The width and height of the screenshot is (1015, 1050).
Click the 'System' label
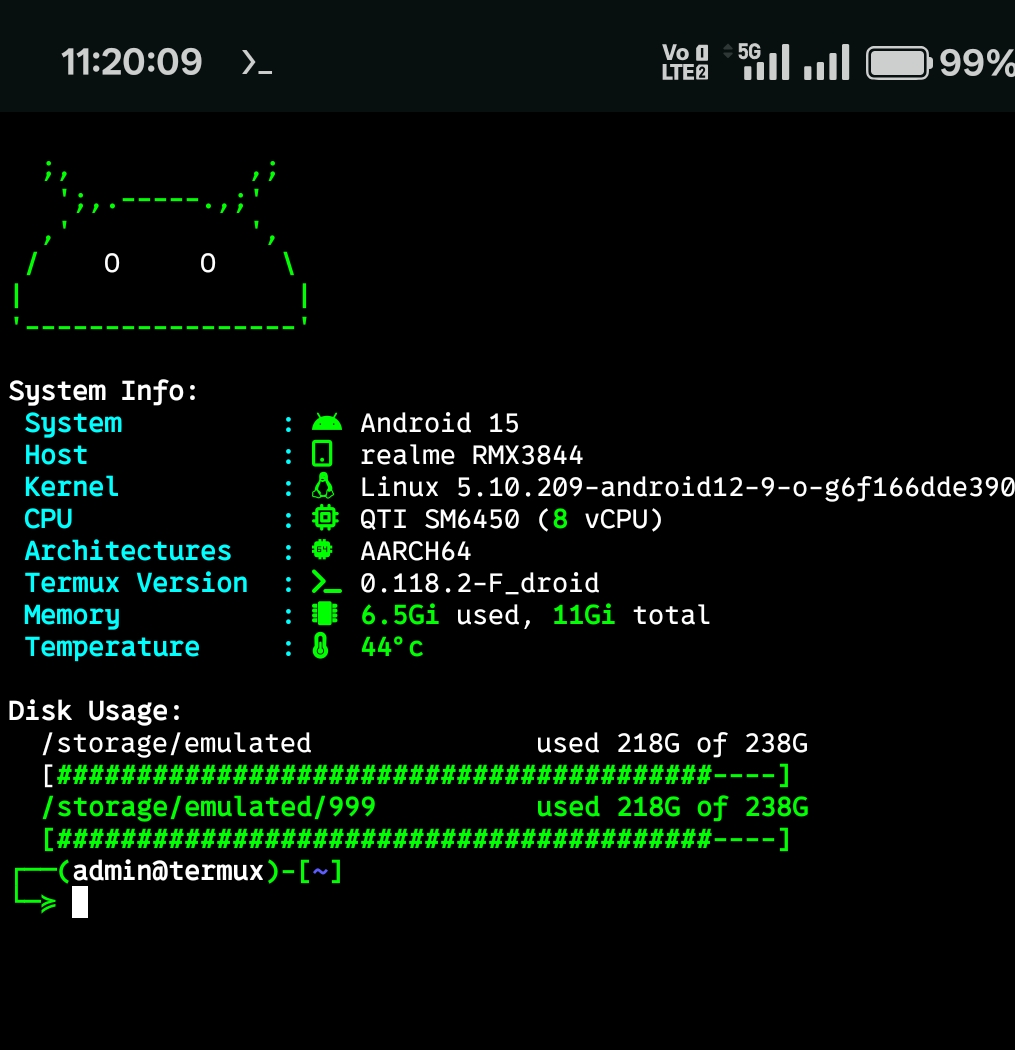click(x=74, y=423)
